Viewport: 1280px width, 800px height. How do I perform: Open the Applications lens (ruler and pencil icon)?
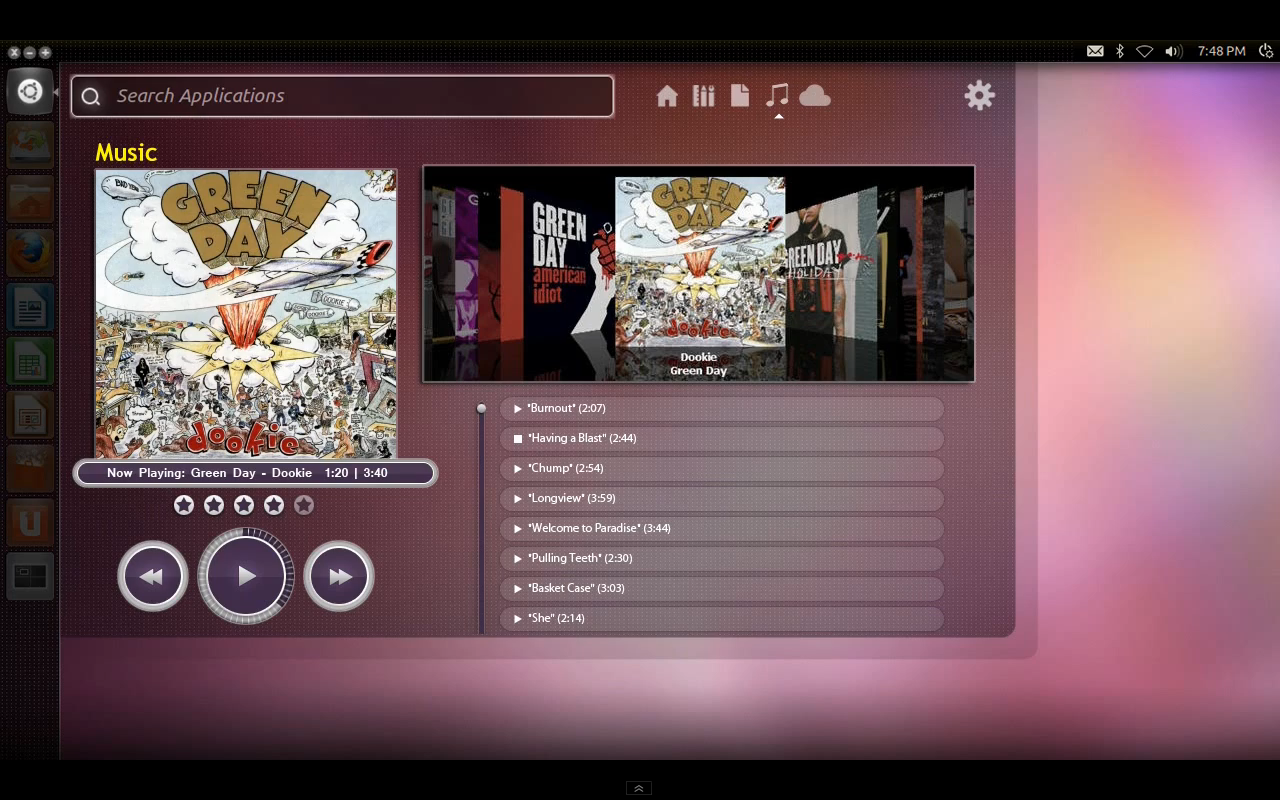pyautogui.click(x=704, y=95)
